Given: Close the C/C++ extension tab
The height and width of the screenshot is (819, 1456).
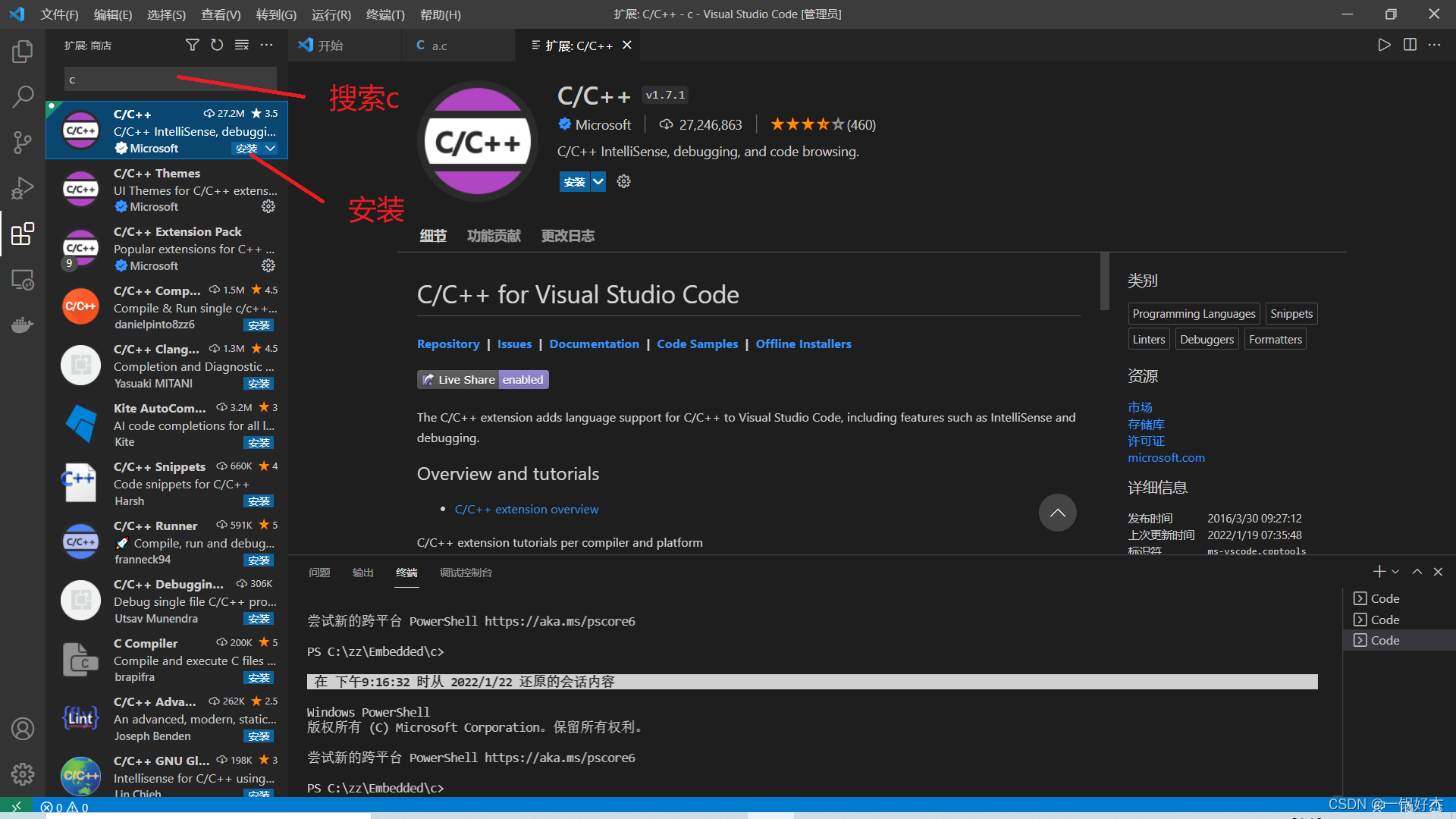Looking at the screenshot, I should pos(627,45).
